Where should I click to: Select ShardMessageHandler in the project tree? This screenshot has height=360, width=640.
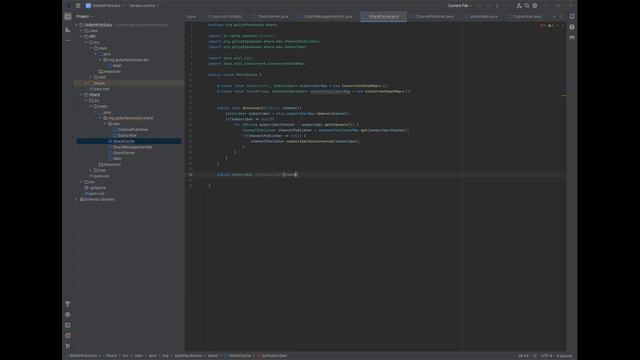[132, 147]
